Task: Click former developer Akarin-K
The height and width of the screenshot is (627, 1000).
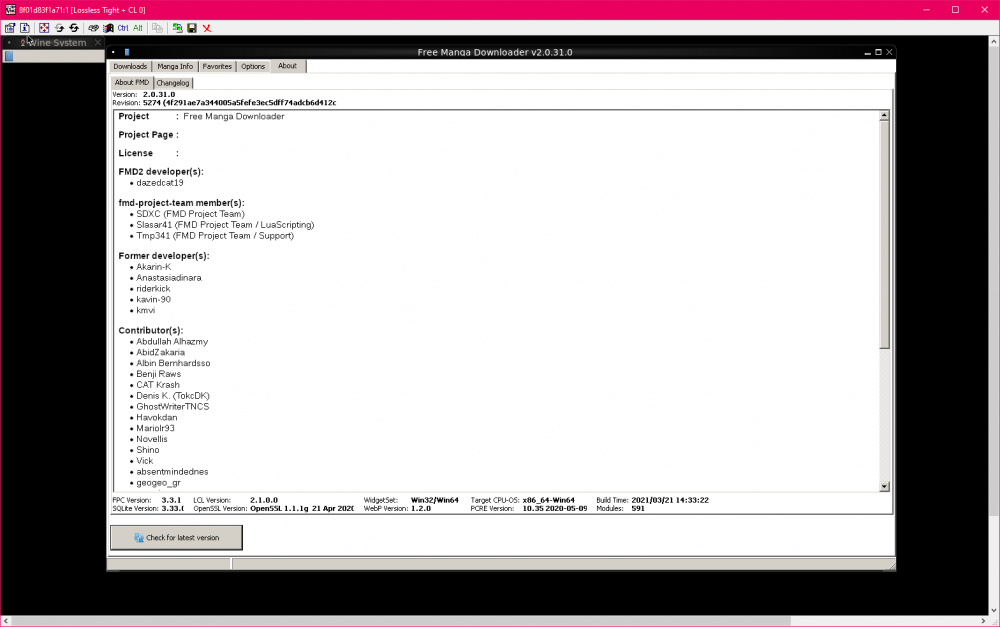Action: 153,267
